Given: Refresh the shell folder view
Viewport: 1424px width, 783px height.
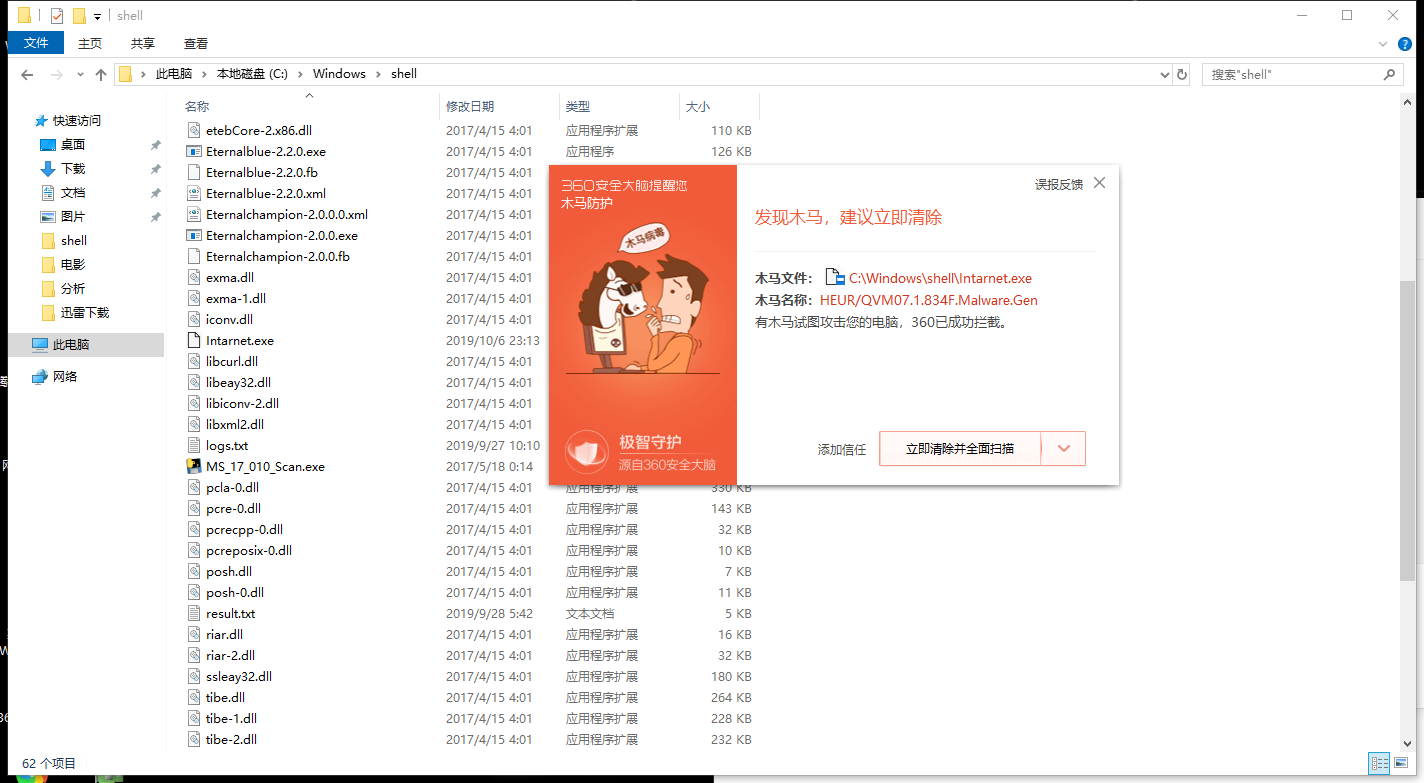Looking at the screenshot, I should click(1182, 74).
